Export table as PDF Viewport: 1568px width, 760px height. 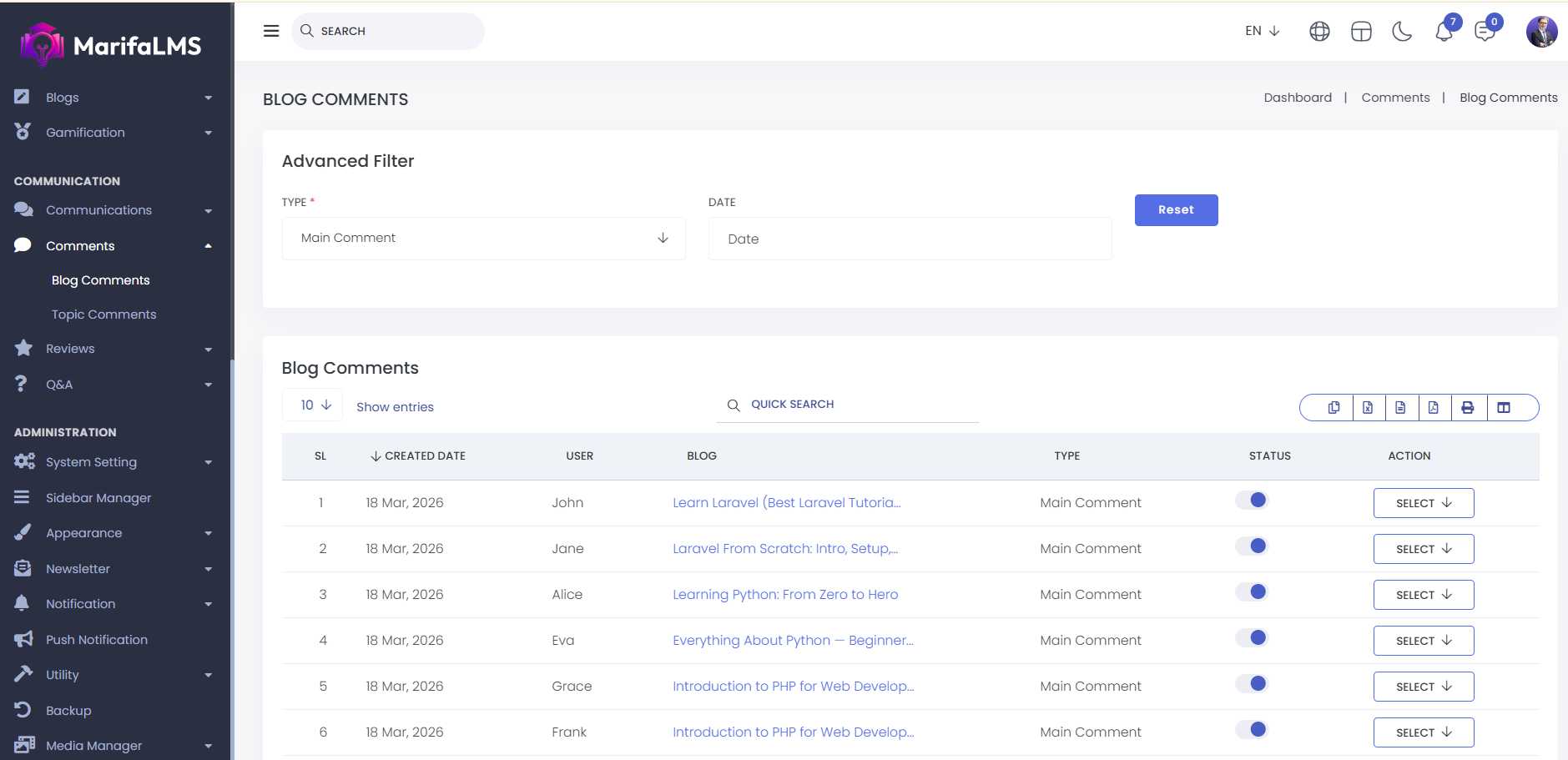click(1433, 407)
